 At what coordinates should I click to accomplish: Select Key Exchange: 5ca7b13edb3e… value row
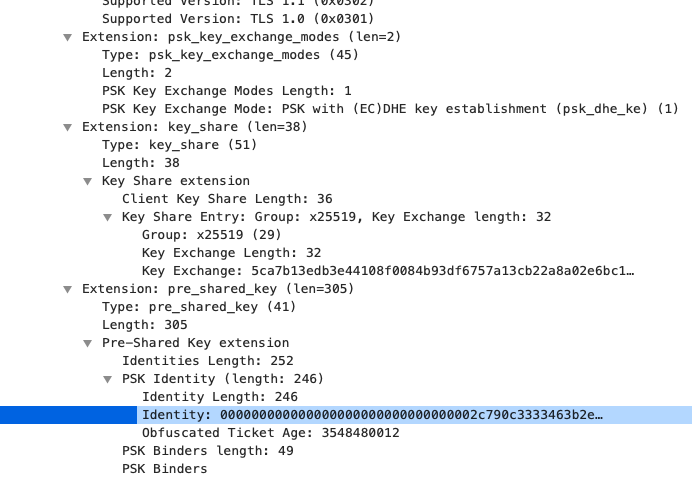click(388, 271)
